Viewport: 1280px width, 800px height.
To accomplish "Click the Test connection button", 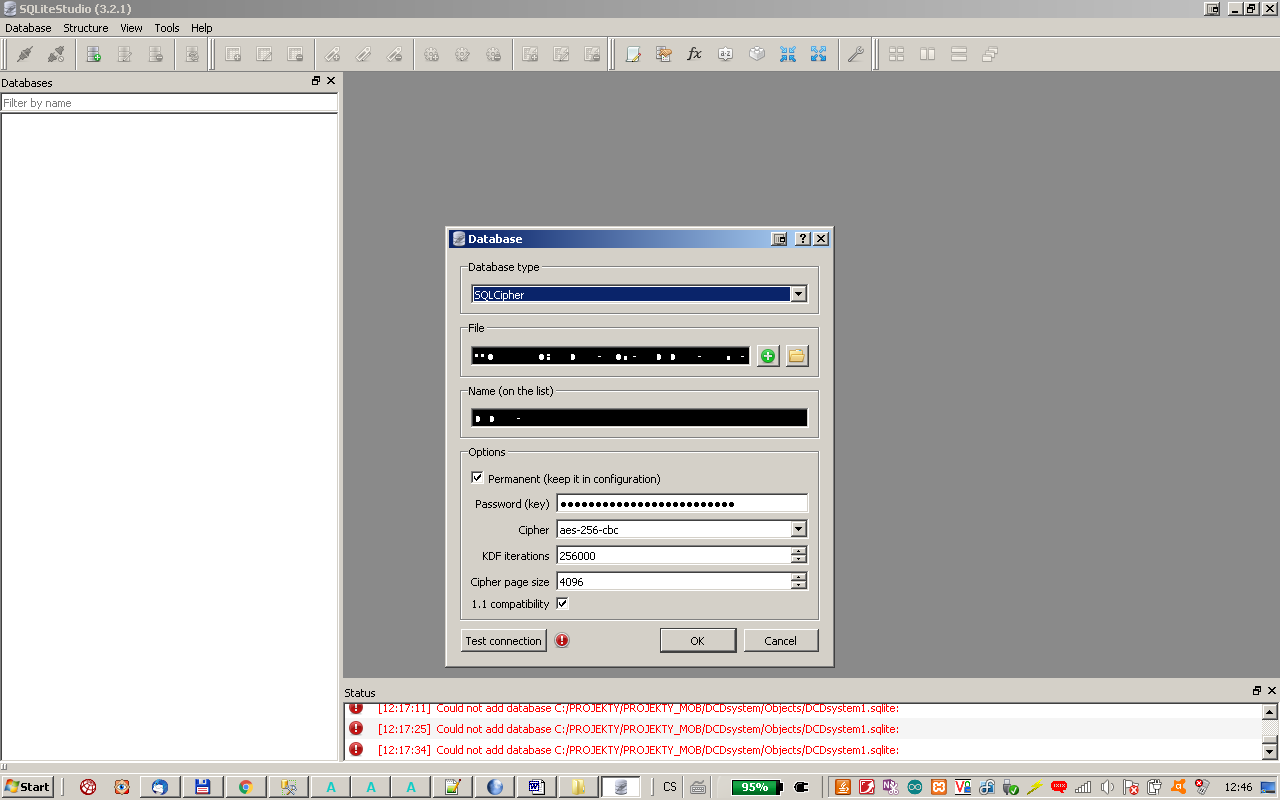I will pyautogui.click(x=504, y=641).
